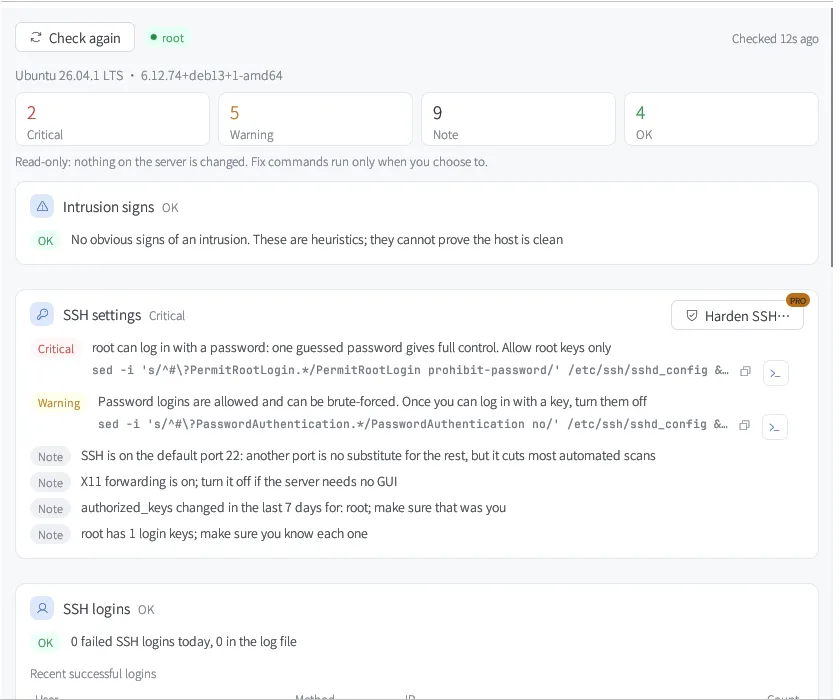Click the SSH settings key icon
The image size is (840, 700).
tap(42, 314)
